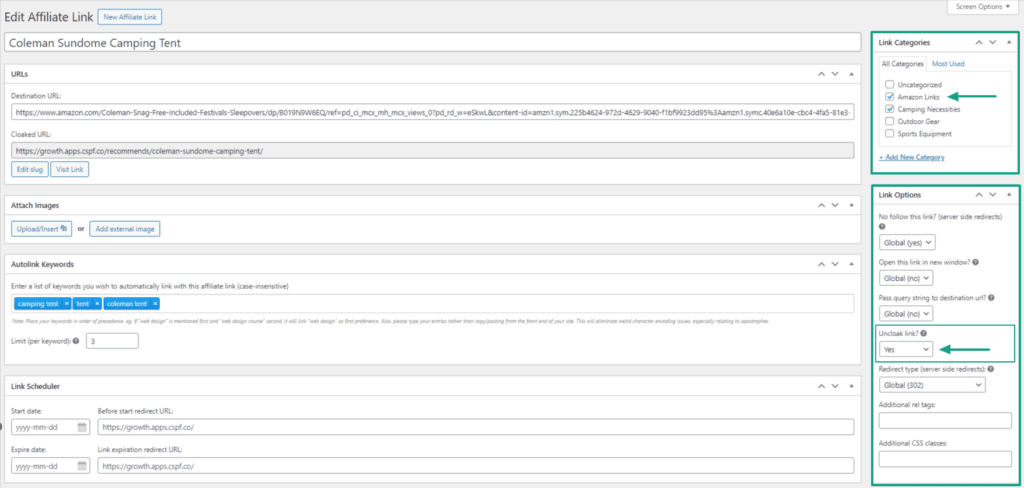1024x488 pixels.
Task: Switch to the Most Used tab
Action: point(950,64)
